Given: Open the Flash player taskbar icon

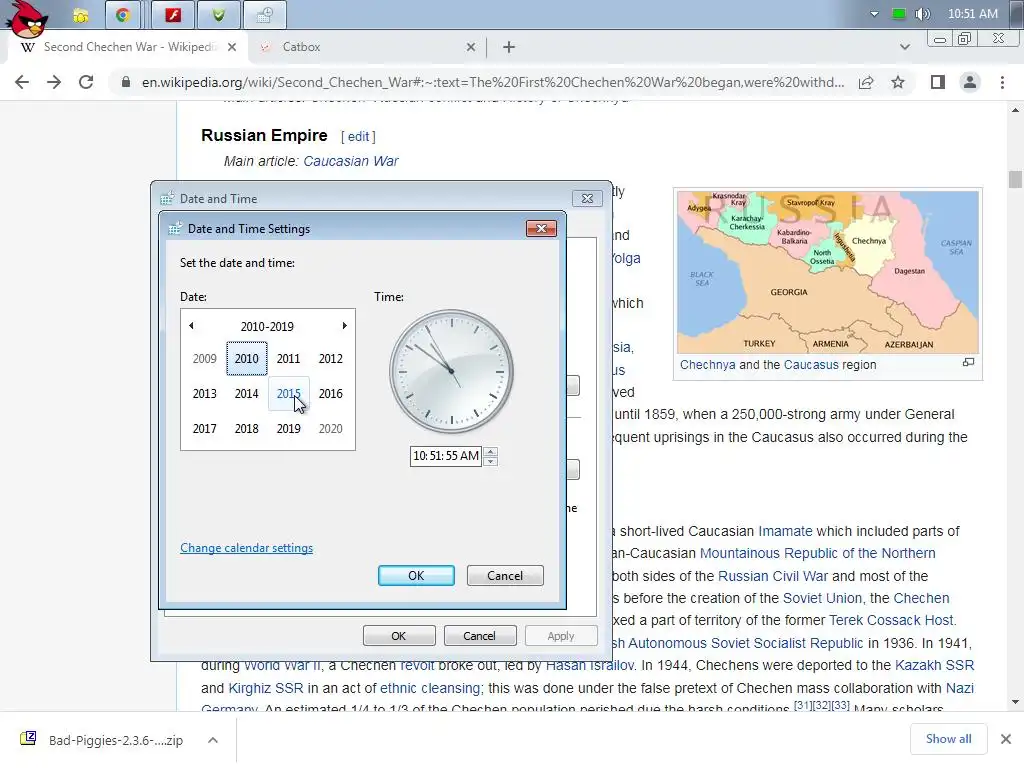Looking at the screenshot, I should point(172,15).
